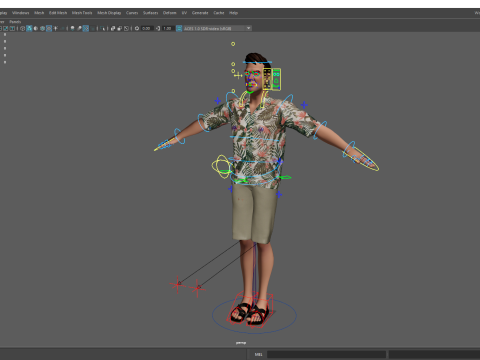Screen dimensions: 480x360
Task: Click the command result field at bottom right
Action: (434, 354)
